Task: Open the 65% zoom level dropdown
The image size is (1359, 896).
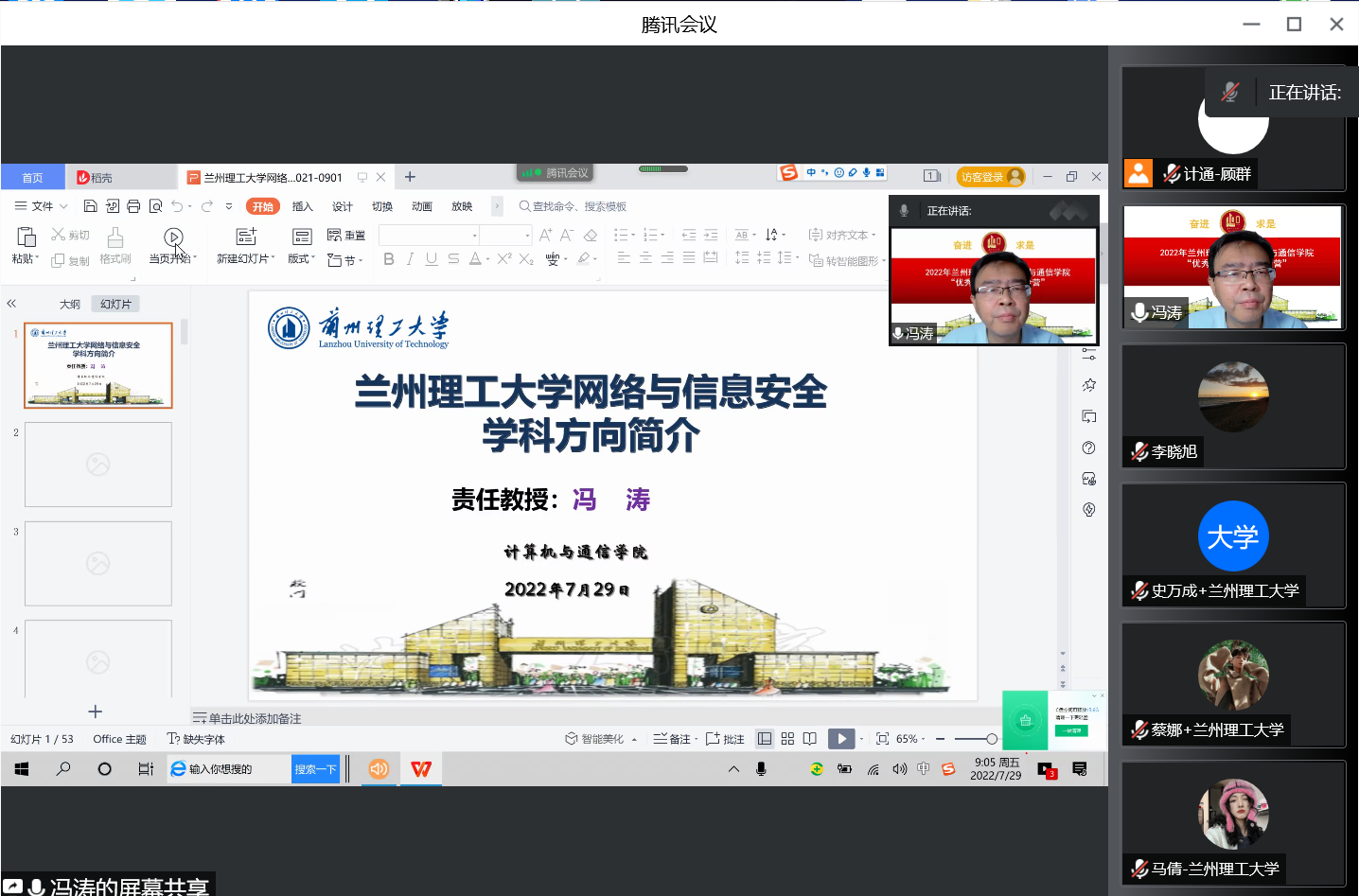Action: point(910,739)
